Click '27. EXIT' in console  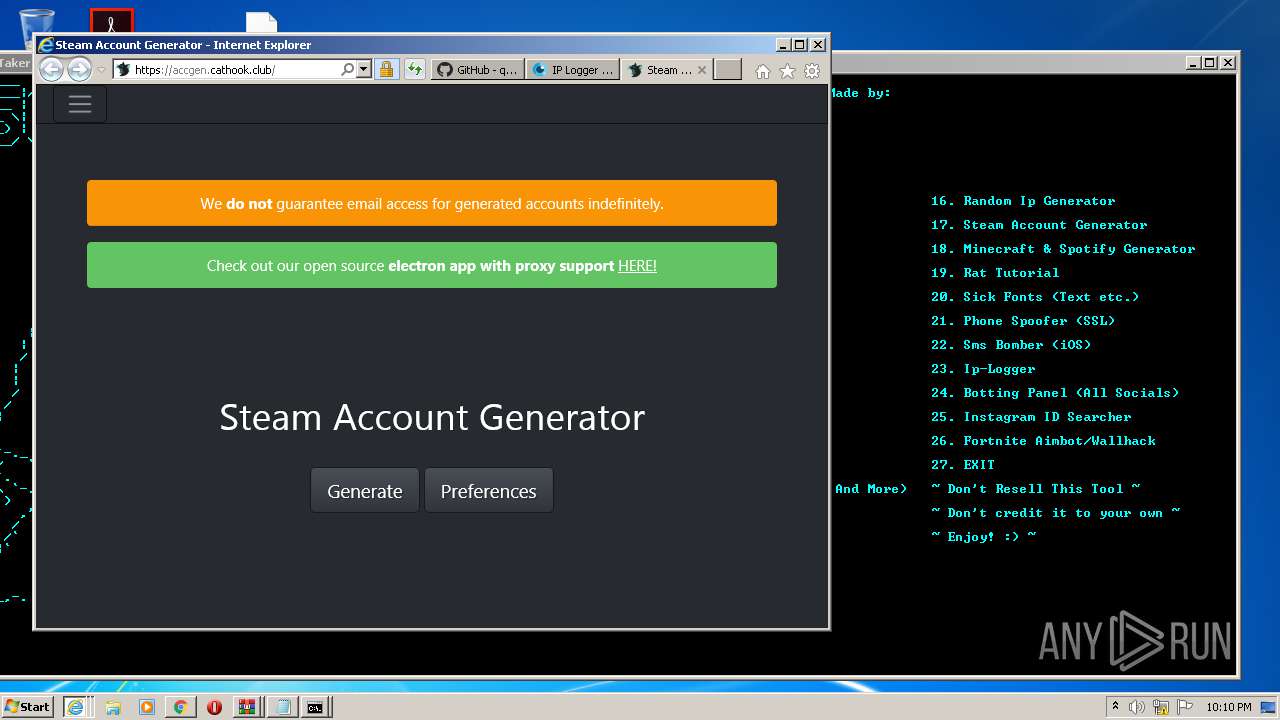tap(963, 465)
